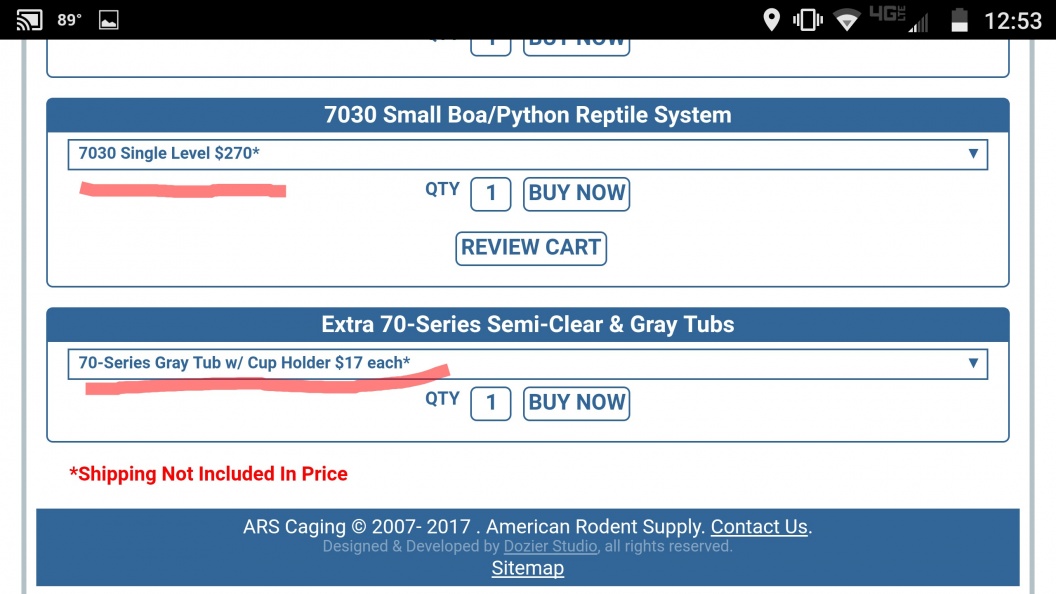1056x594 pixels.
Task: Click the arrow on the Gray Tubs selector
Action: (x=972, y=363)
